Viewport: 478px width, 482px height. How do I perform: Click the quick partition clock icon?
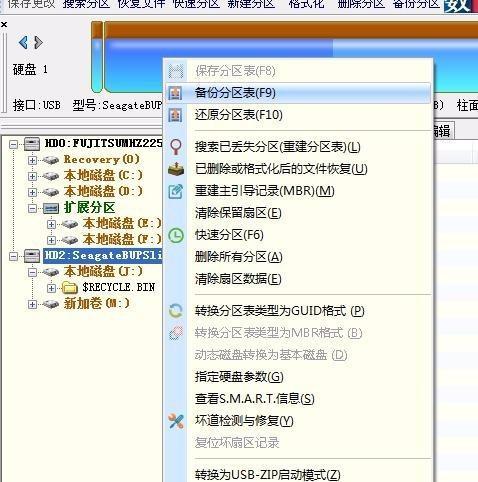tap(176, 235)
